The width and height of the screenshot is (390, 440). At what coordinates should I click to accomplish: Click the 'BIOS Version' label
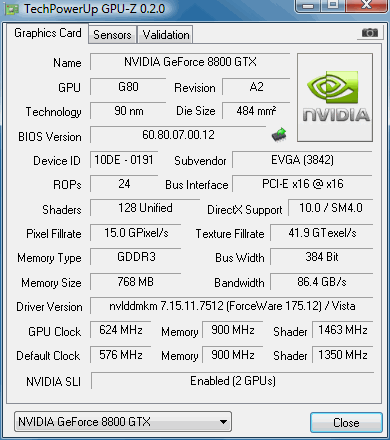coord(50,137)
